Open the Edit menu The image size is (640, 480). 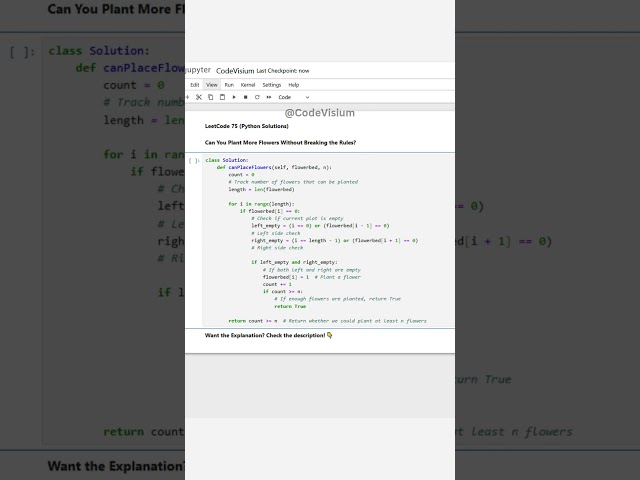pos(195,85)
